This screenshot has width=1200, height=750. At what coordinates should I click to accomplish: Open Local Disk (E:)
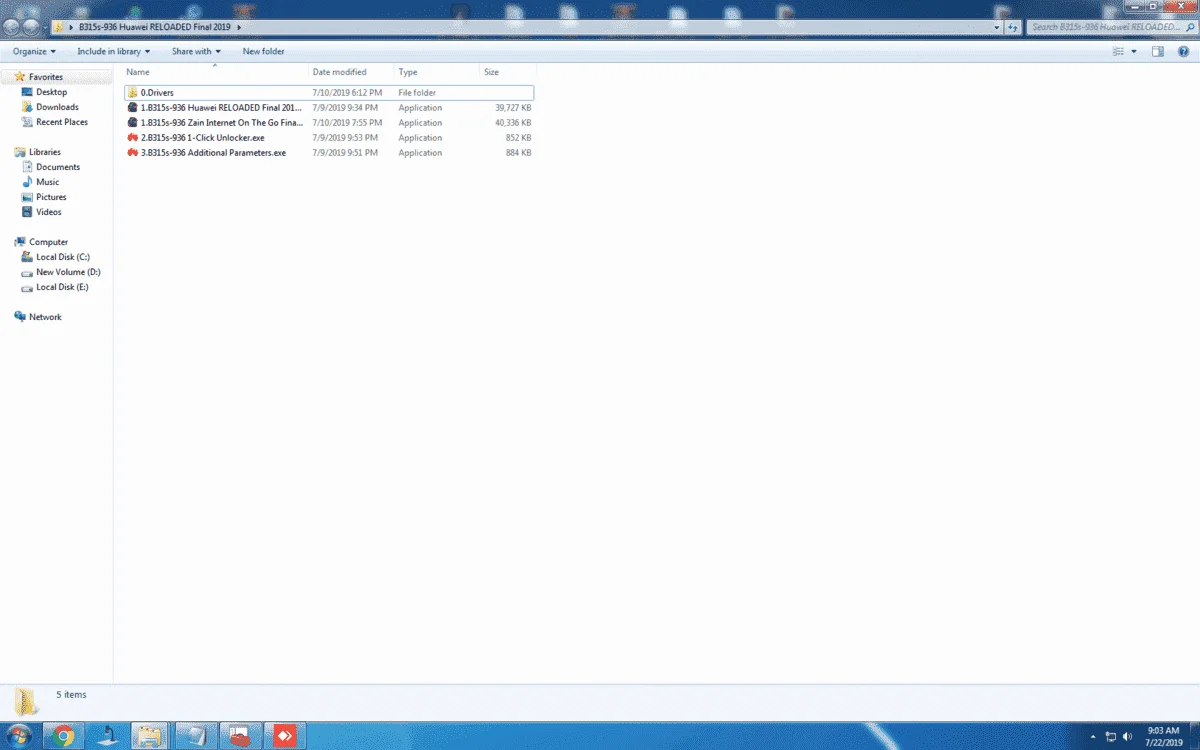click(62, 287)
